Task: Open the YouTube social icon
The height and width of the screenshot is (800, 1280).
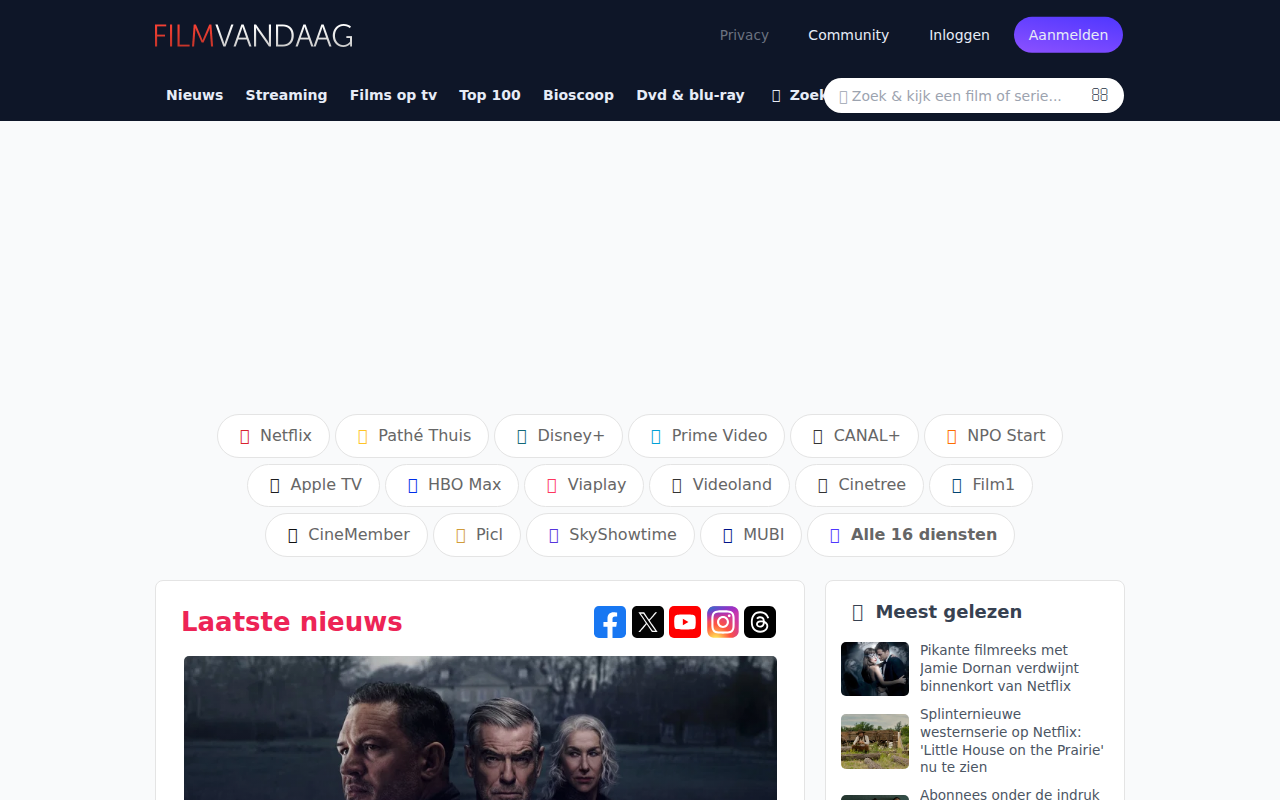Action: coord(685,622)
